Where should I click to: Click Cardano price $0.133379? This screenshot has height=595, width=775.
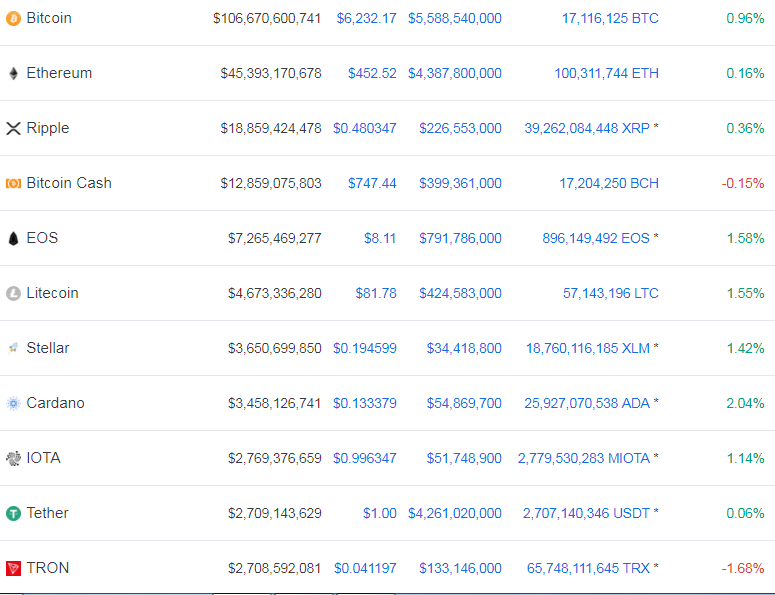(365, 403)
